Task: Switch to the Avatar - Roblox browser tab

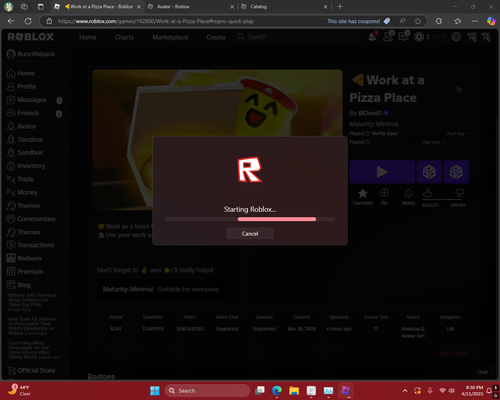Action: pos(190,7)
